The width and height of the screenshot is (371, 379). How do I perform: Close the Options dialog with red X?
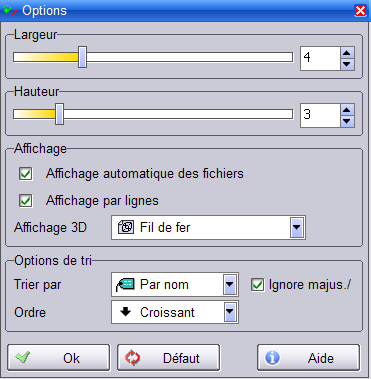[360, 11]
